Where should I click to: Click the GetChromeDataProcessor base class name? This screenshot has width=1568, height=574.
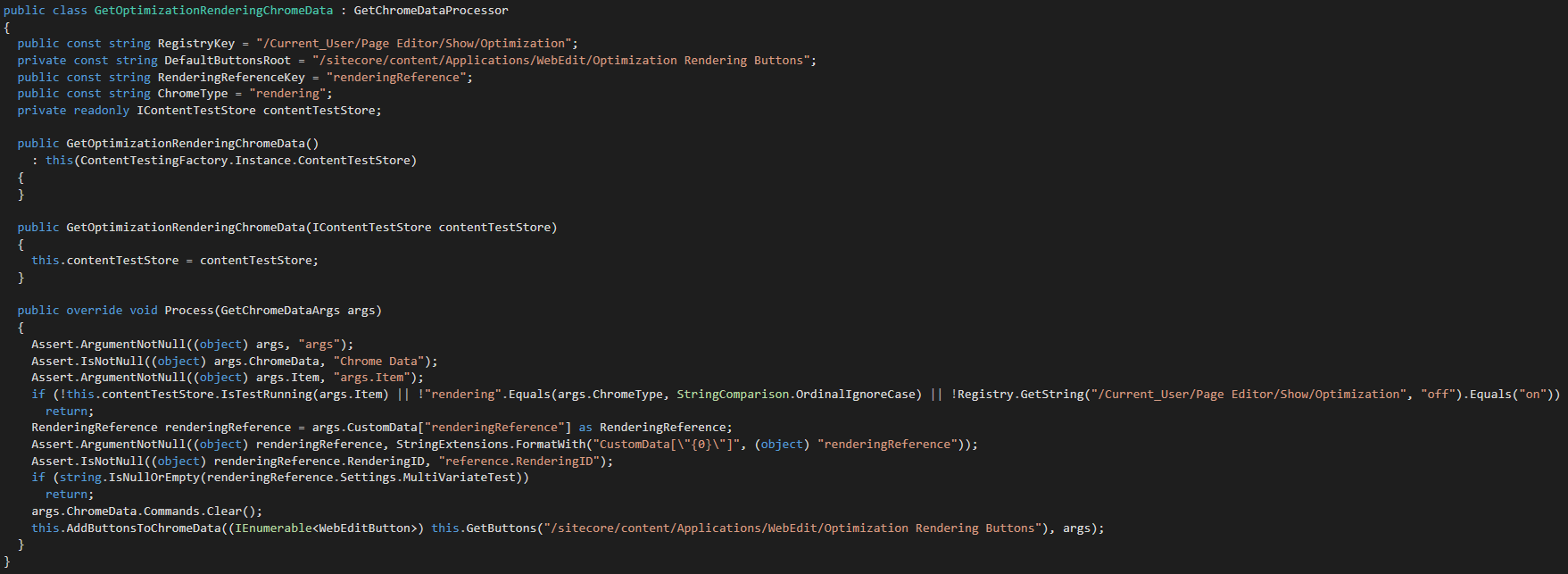pyautogui.click(x=431, y=11)
